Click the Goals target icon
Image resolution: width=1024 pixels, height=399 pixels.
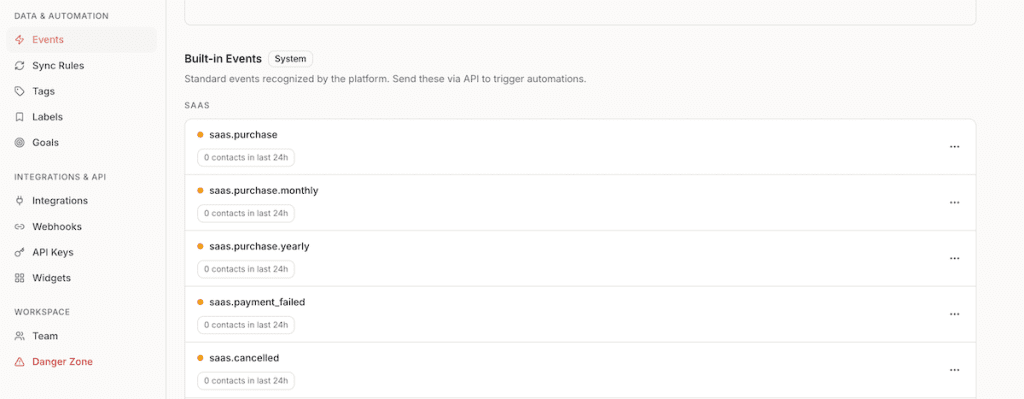click(x=20, y=142)
